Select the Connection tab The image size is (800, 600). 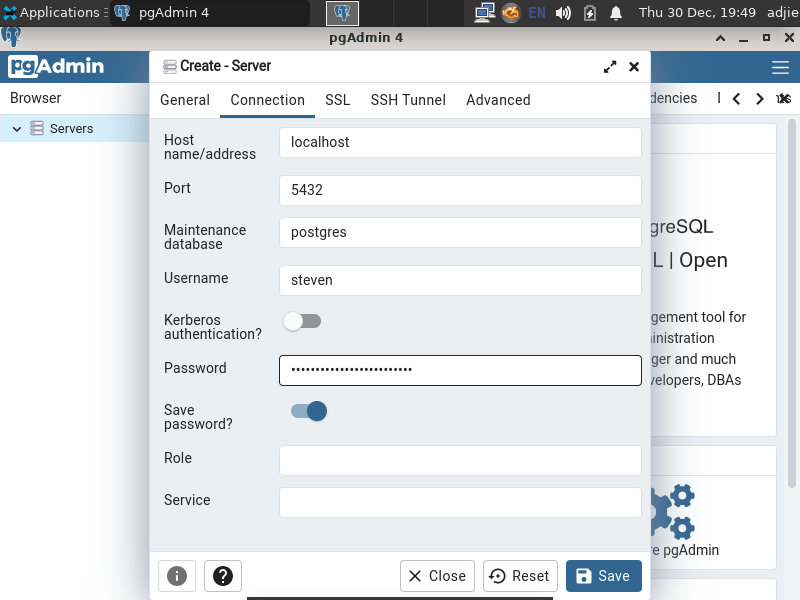[x=267, y=100]
